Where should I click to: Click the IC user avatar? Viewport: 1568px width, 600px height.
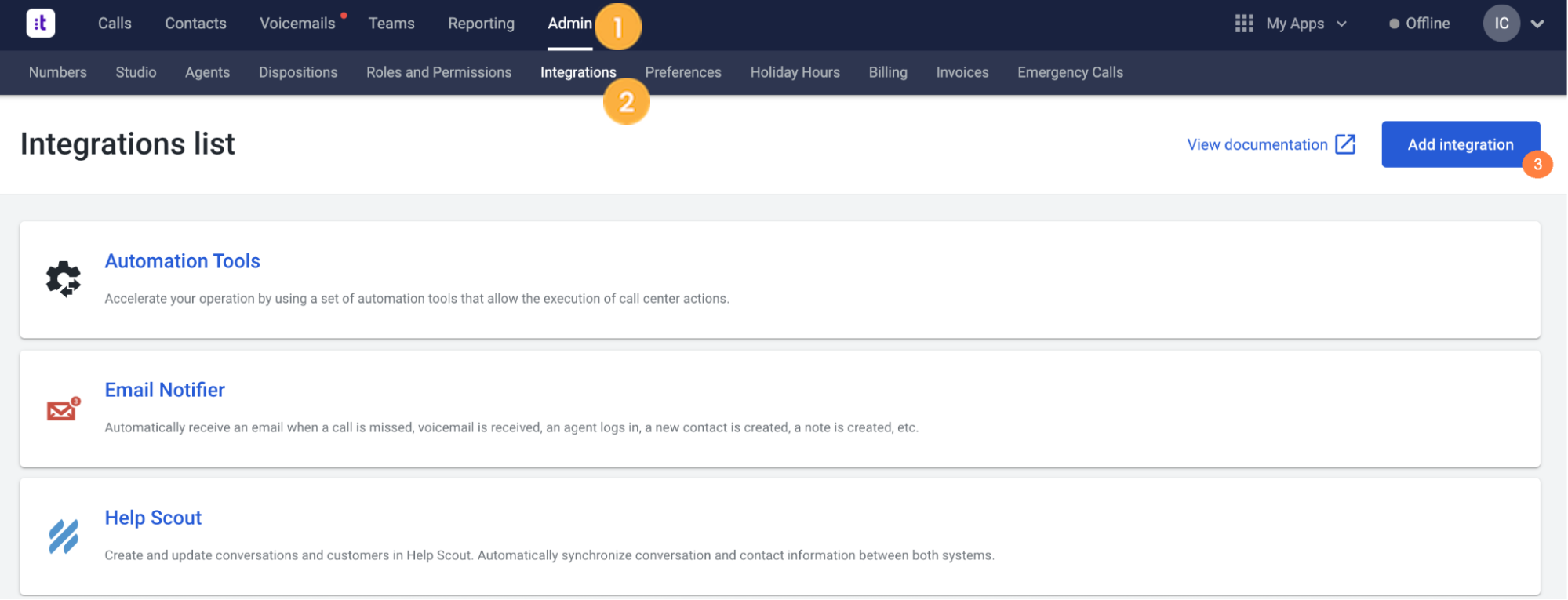tap(1501, 24)
